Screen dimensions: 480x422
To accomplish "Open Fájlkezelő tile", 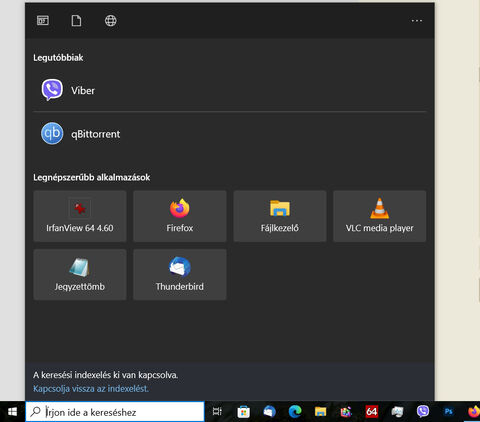I will coord(280,216).
